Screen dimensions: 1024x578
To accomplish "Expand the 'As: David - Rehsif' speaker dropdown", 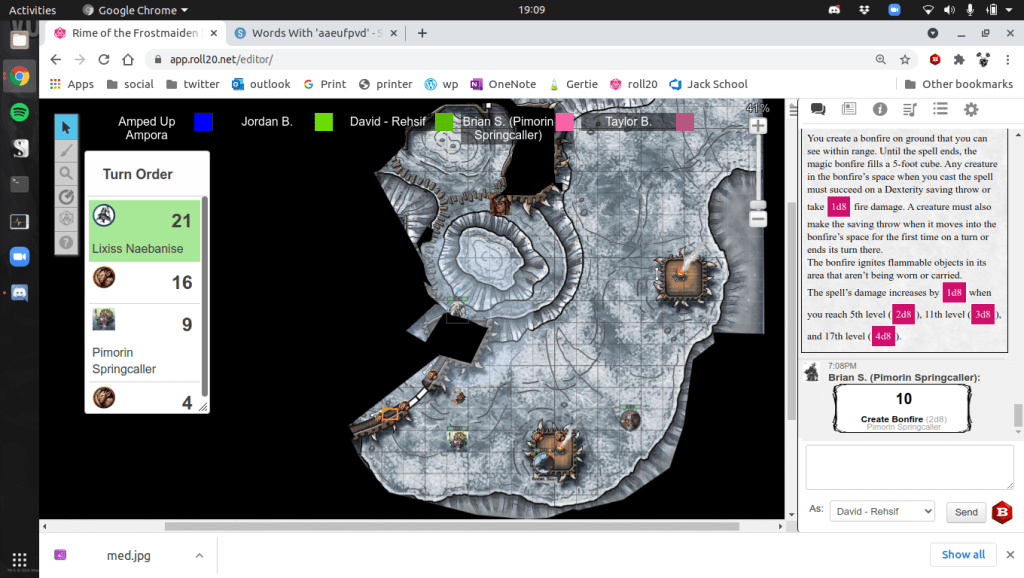I will [x=882, y=511].
